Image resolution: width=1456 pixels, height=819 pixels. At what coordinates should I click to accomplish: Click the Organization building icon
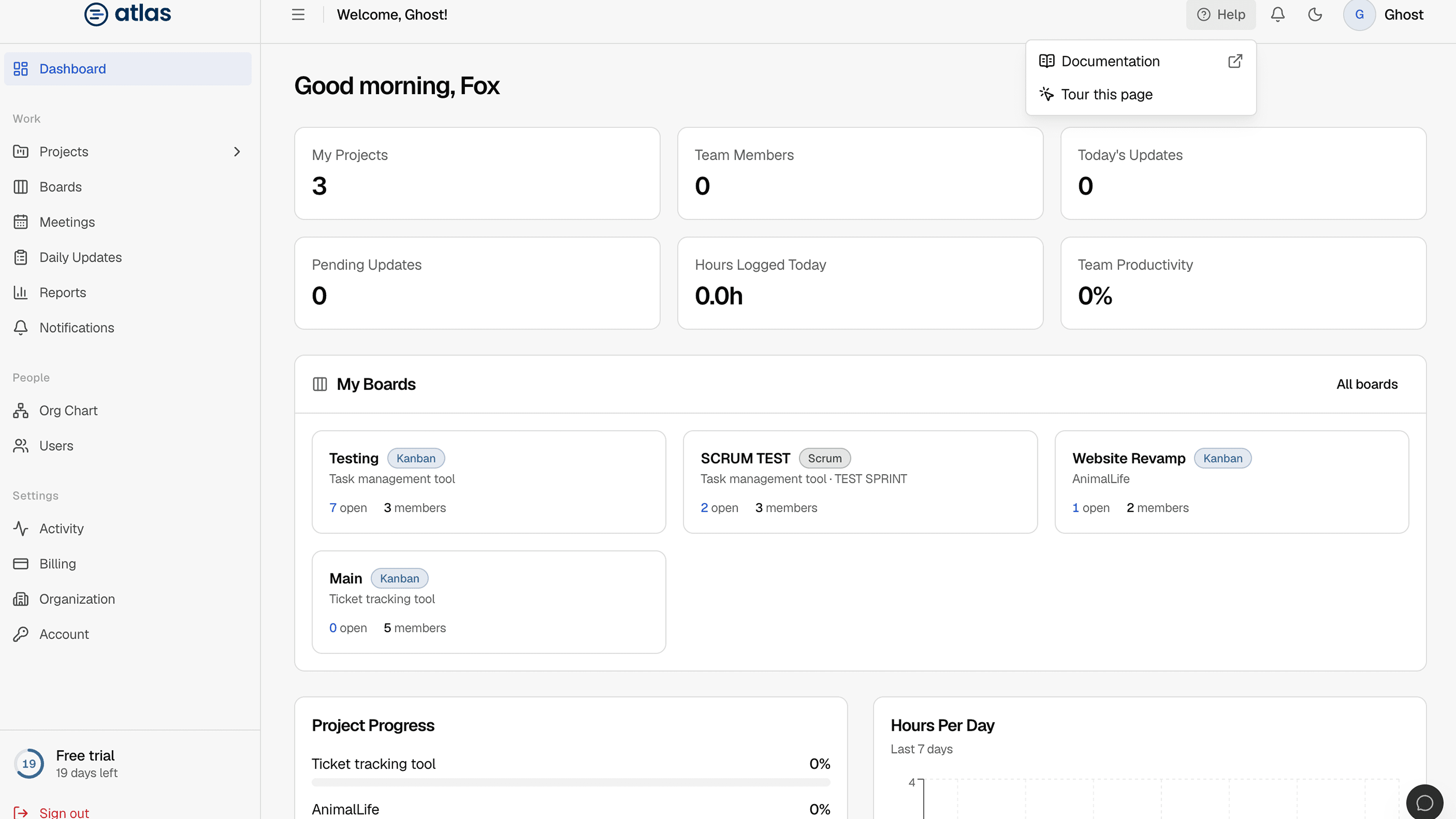pyautogui.click(x=21, y=599)
